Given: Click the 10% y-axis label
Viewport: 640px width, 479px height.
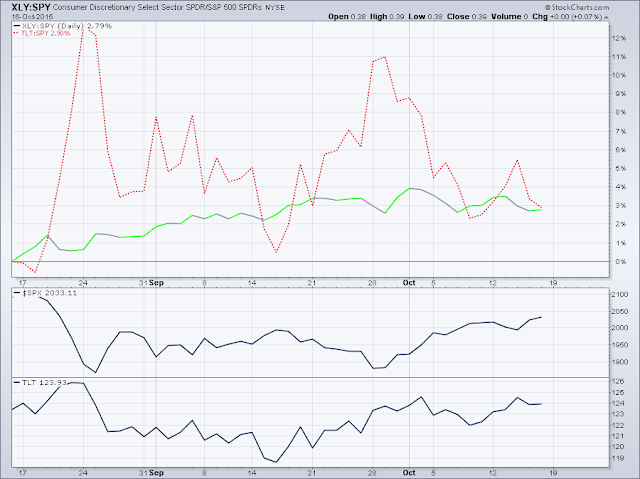Looking at the screenshot, I should pyautogui.click(x=618, y=75).
